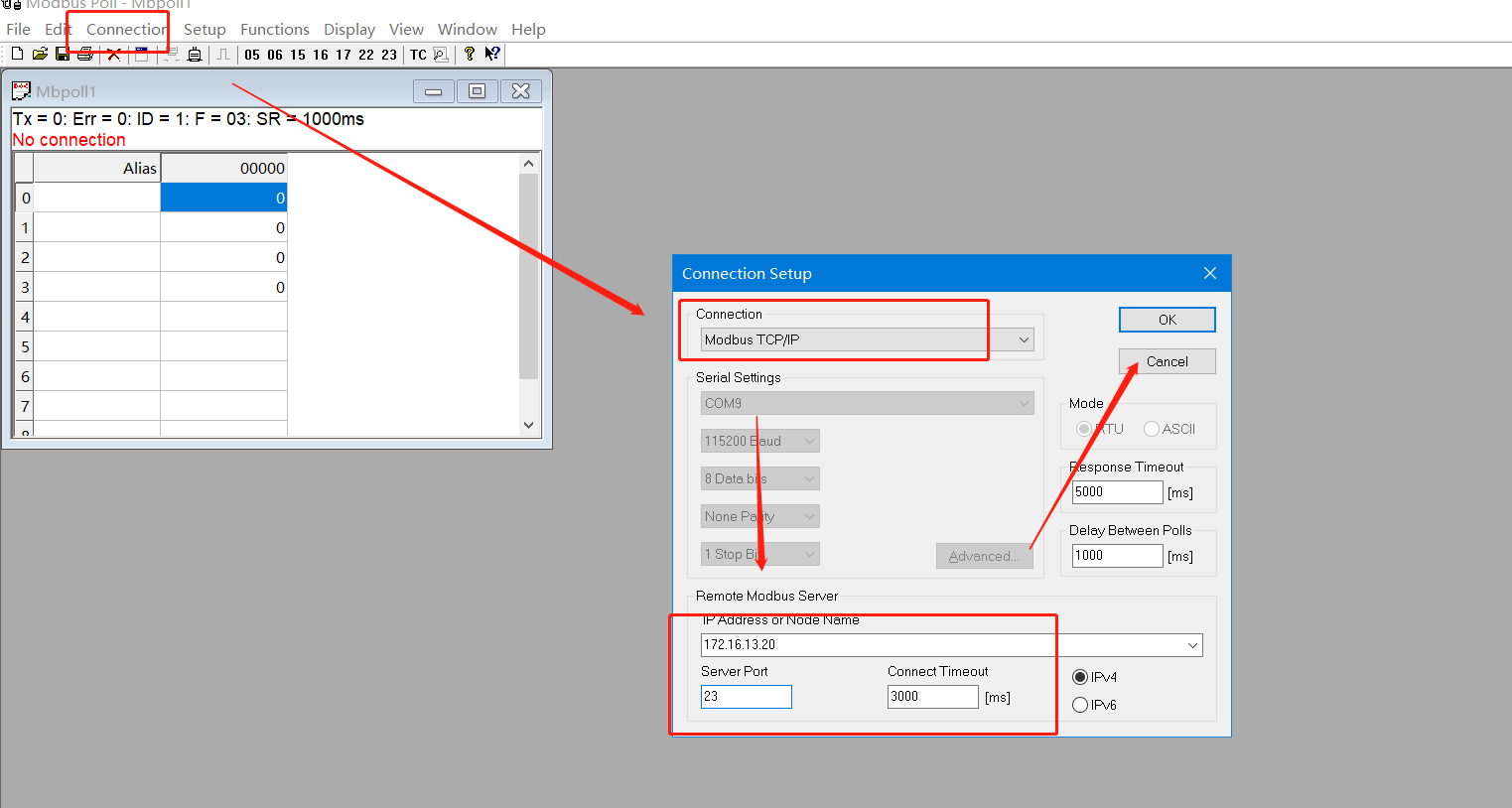Open the Setup menu
The height and width of the screenshot is (808, 1512).
[x=205, y=30]
